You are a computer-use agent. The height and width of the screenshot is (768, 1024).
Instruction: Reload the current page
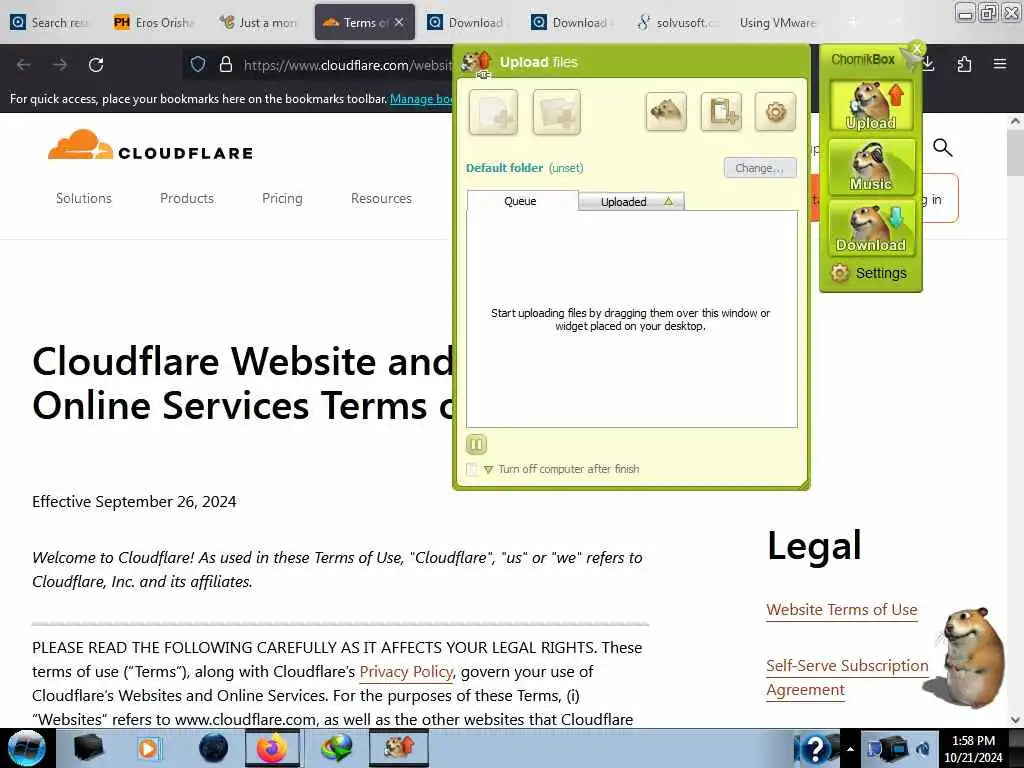(x=96, y=65)
